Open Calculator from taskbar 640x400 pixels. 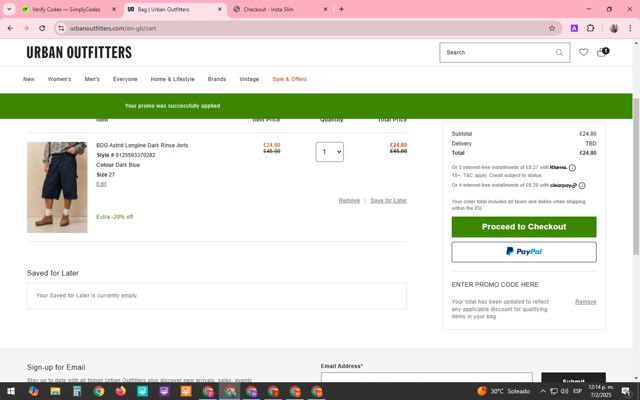point(77,391)
